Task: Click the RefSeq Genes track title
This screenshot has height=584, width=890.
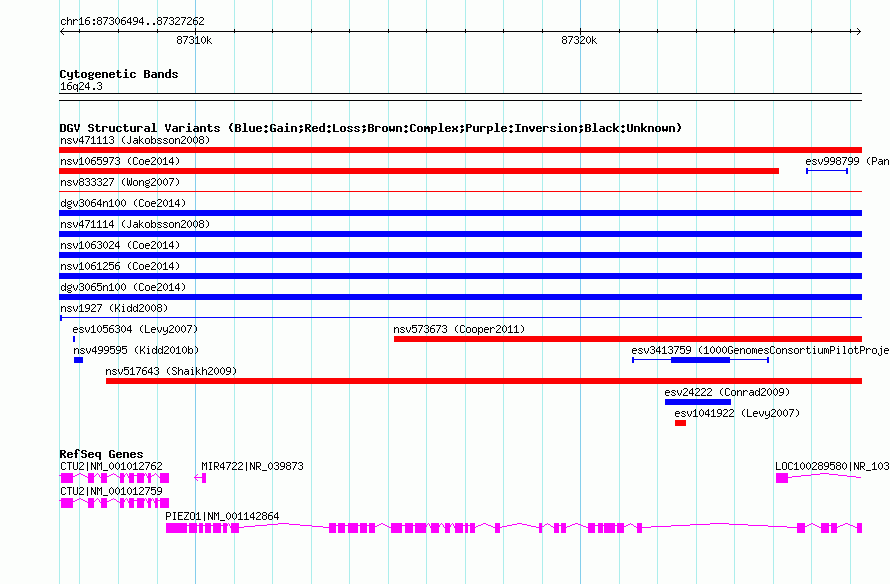Action: (102, 454)
